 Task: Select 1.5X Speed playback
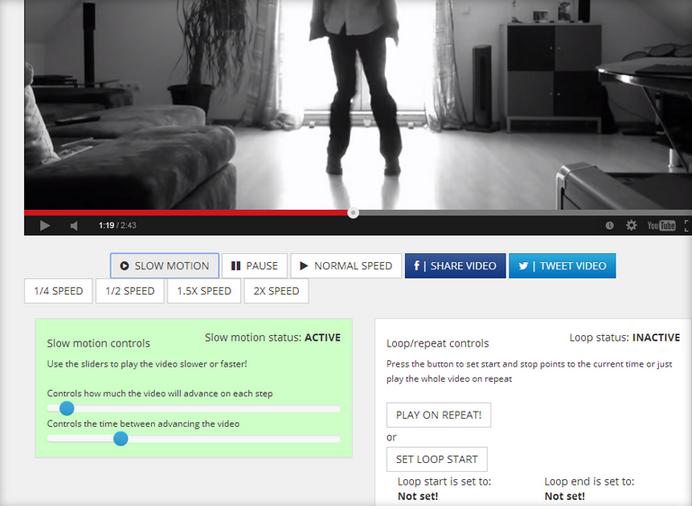[203, 291]
